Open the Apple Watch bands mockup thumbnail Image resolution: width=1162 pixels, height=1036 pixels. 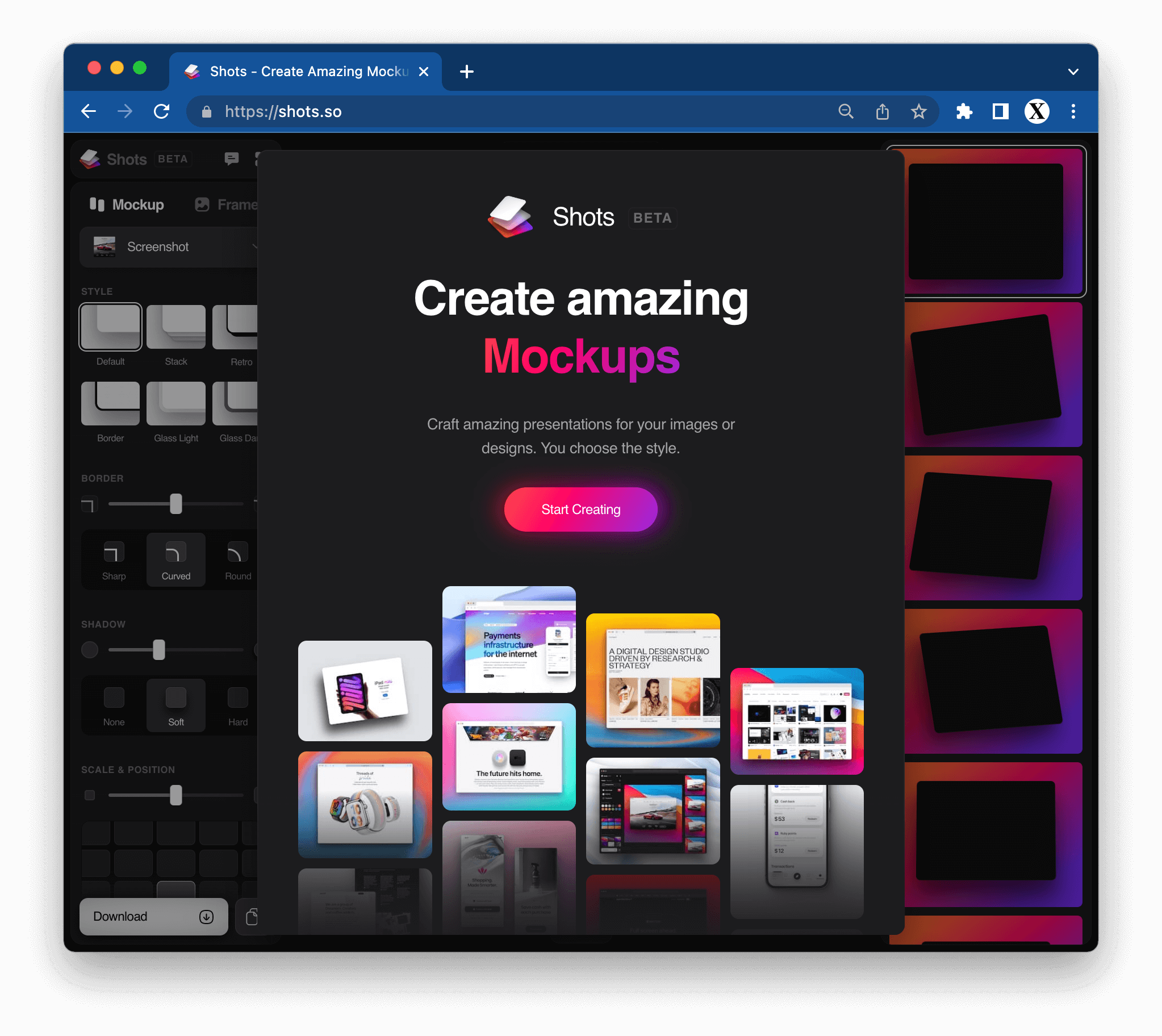365,805
